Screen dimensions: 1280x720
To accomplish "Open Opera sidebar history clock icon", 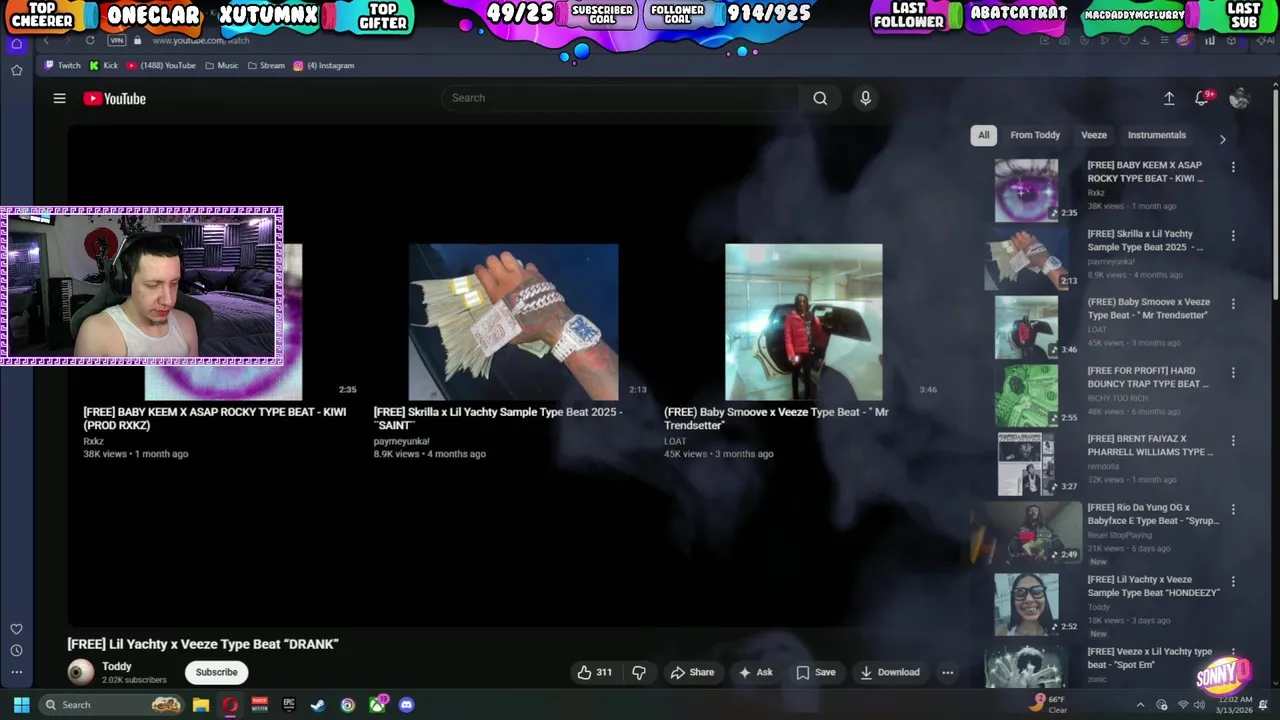I will [x=16, y=650].
